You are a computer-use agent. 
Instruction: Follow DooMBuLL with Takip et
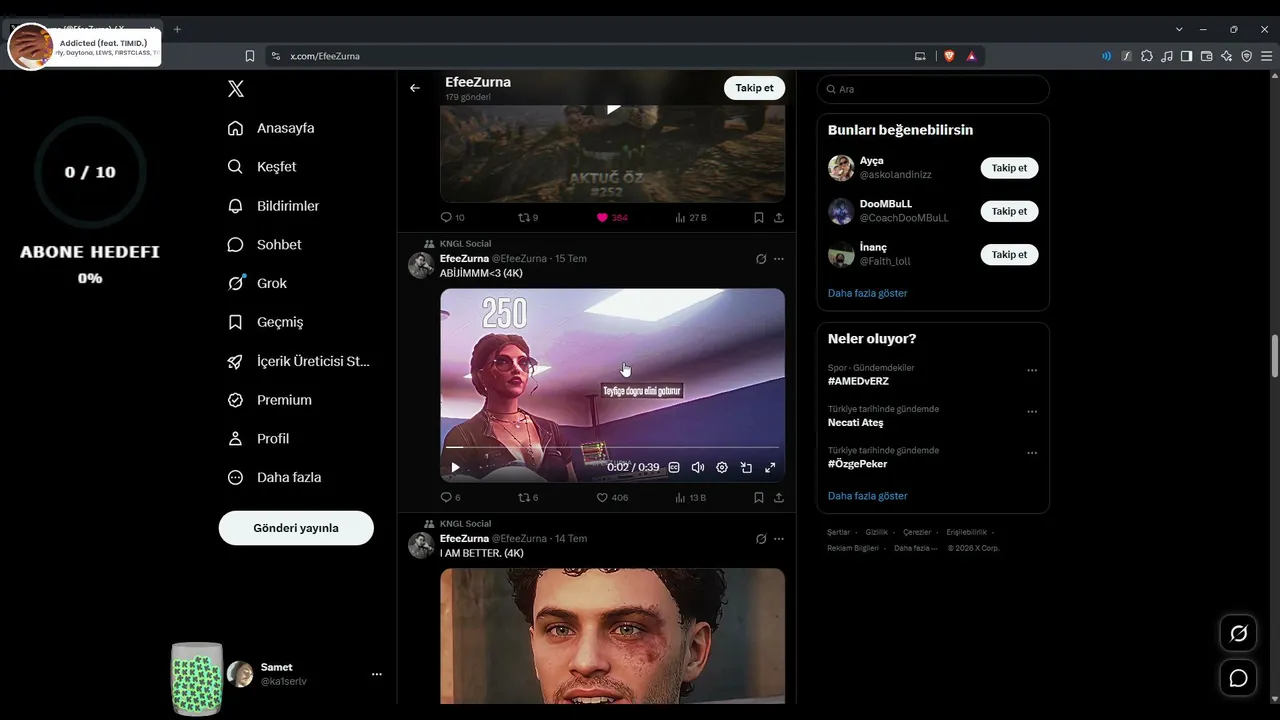coord(1009,211)
